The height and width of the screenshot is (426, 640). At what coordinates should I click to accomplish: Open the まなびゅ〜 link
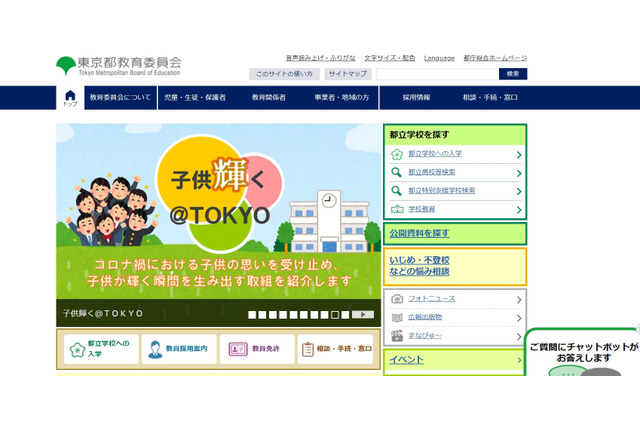click(425, 335)
